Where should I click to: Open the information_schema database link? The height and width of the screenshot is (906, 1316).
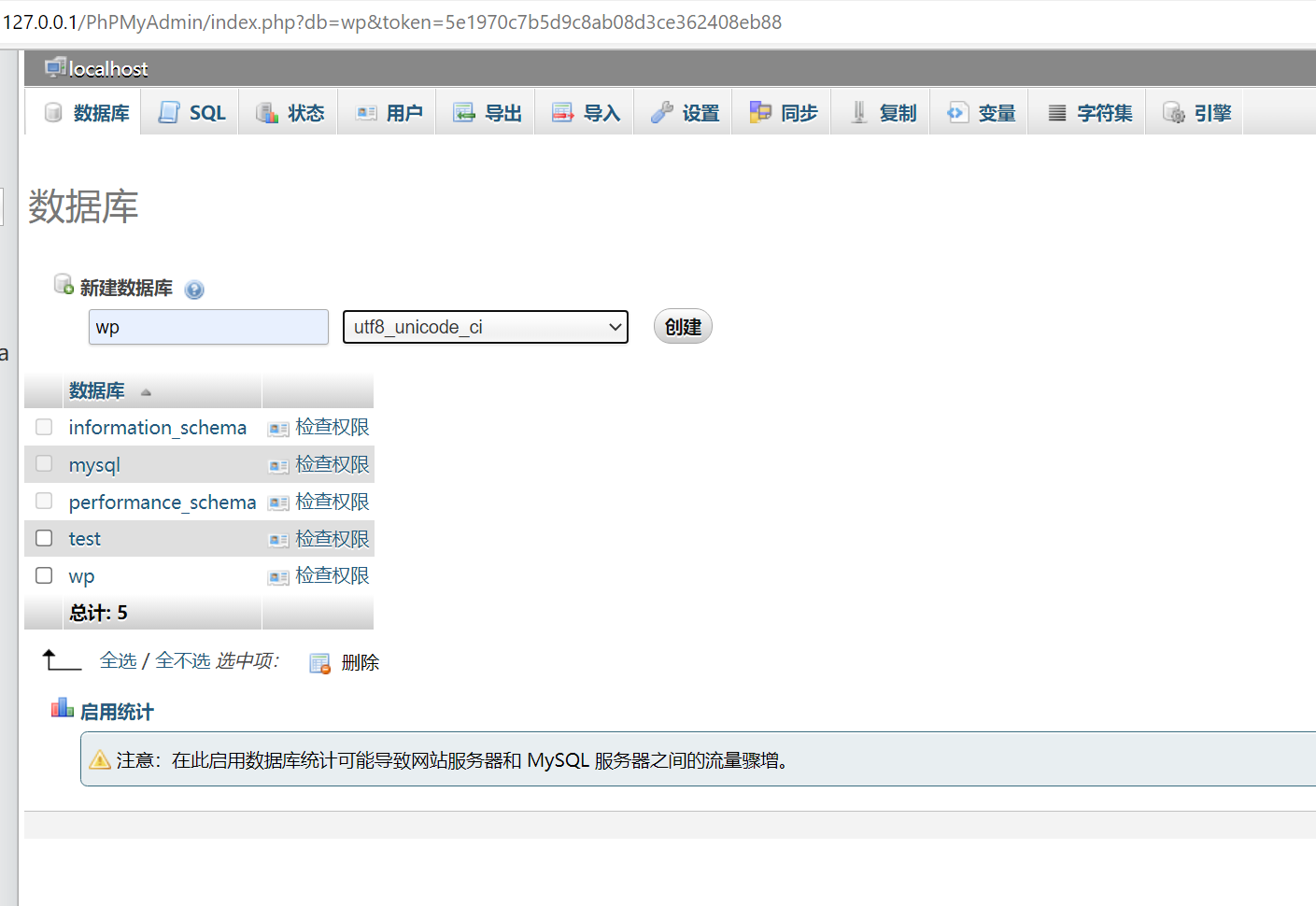(158, 427)
